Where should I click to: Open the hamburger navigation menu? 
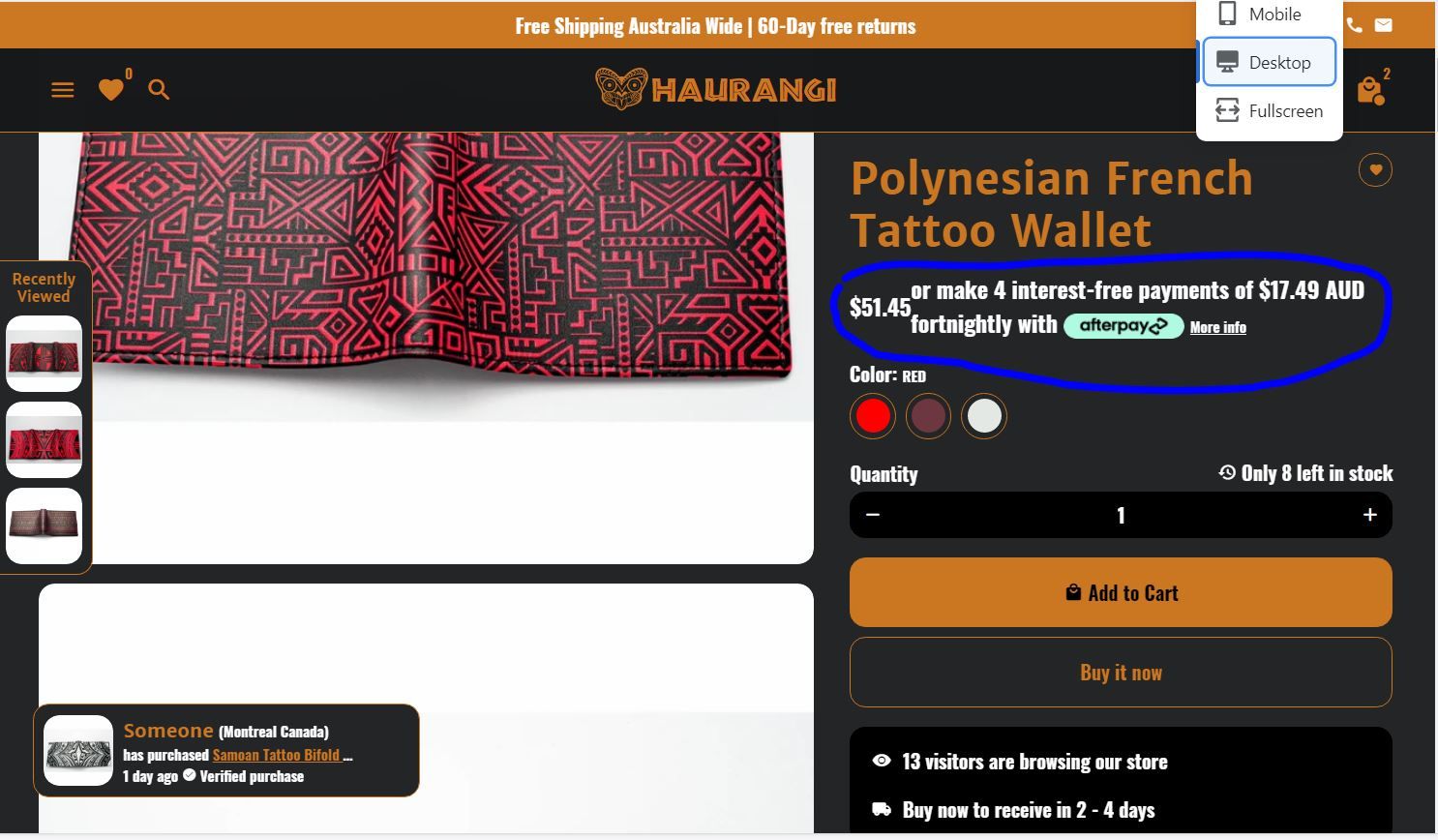[63, 90]
